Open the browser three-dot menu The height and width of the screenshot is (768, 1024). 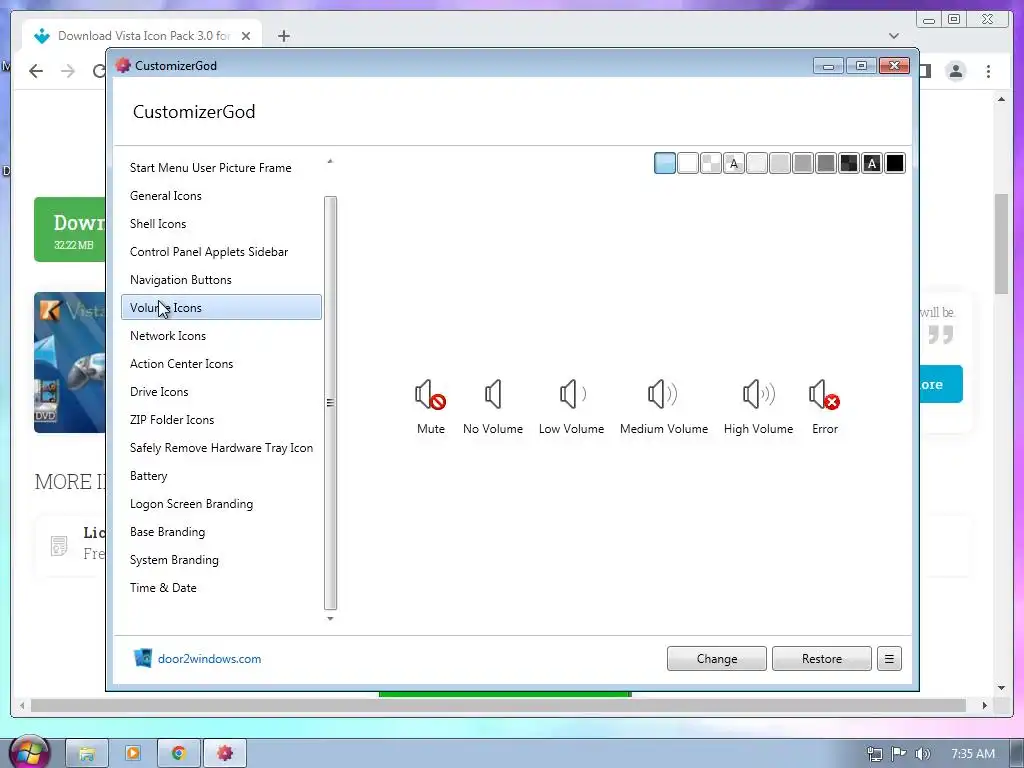988,71
